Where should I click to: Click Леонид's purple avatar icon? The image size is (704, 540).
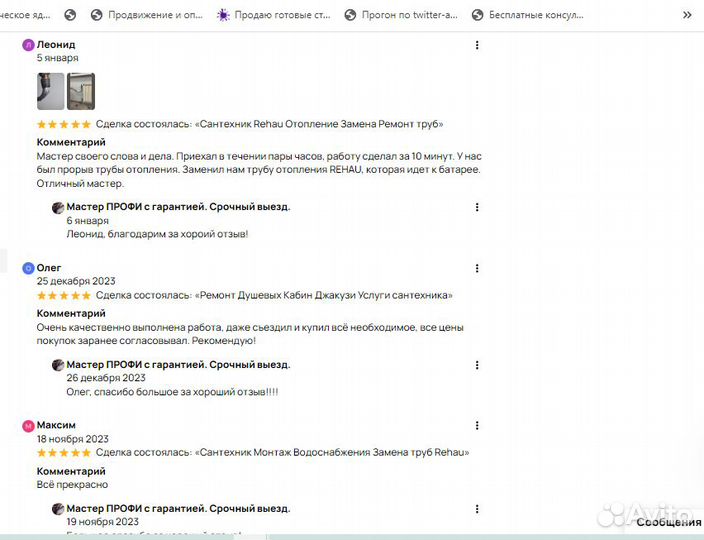[28, 45]
